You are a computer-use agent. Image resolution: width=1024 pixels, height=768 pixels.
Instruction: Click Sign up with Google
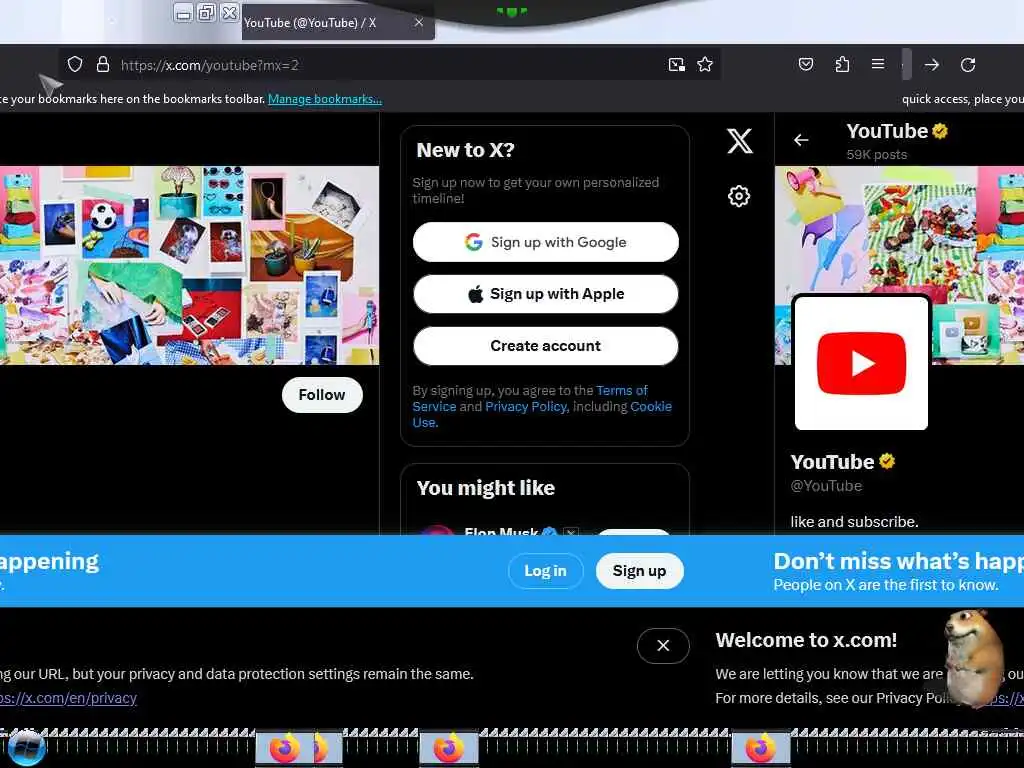[x=545, y=242]
